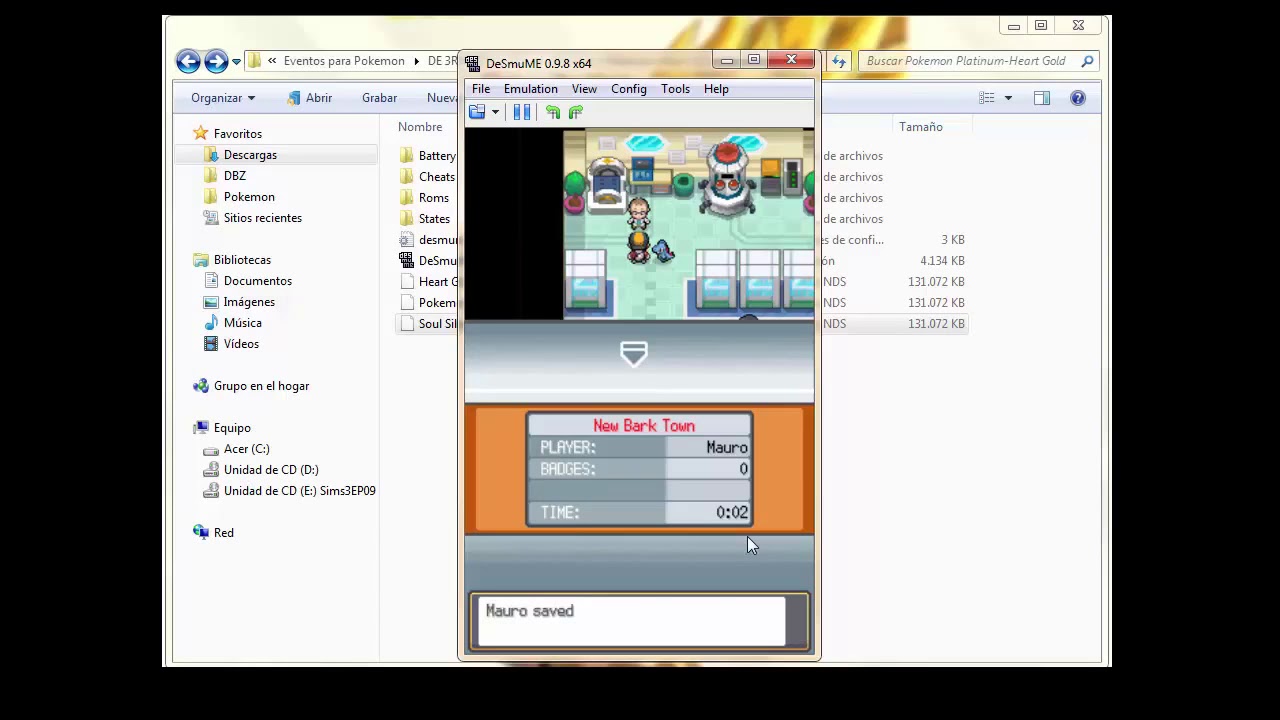
Task: Click the Favoritos star icon
Action: point(201,133)
